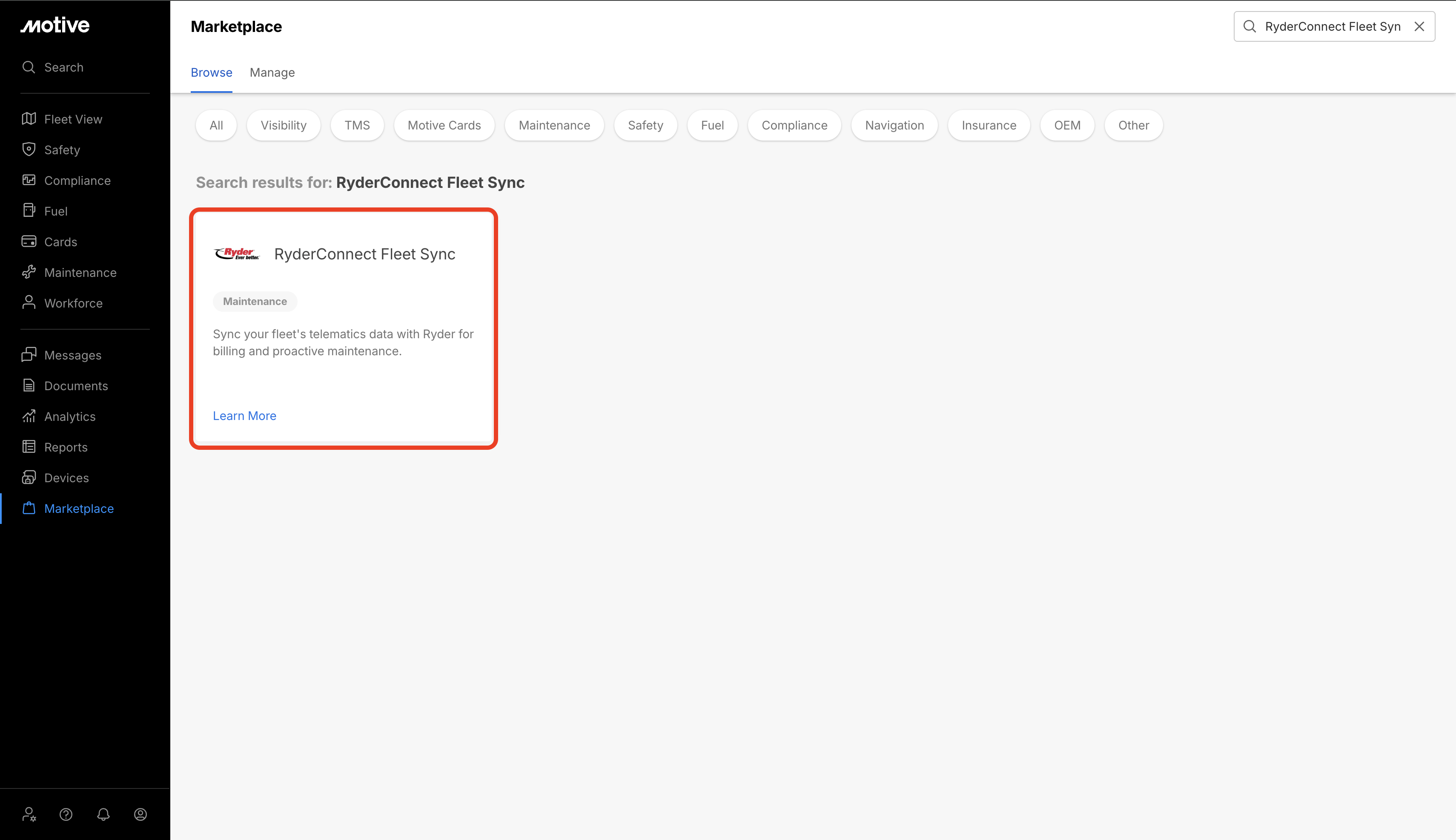
Task: Filter by Compliance category chip
Action: pyautogui.click(x=794, y=125)
